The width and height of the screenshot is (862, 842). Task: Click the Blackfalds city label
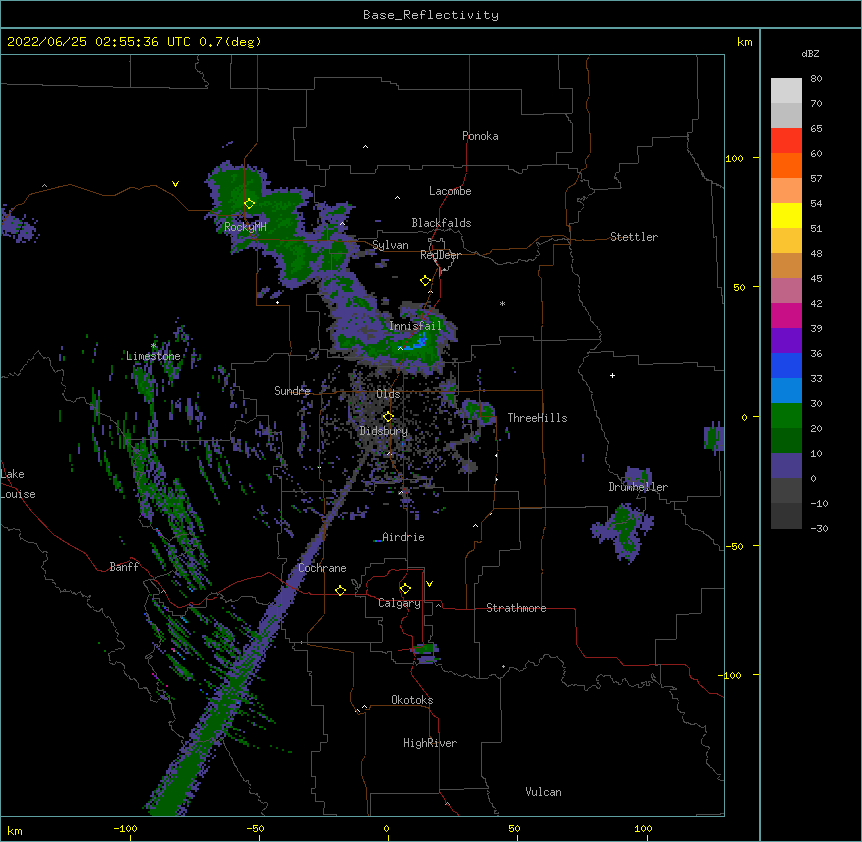[441, 223]
